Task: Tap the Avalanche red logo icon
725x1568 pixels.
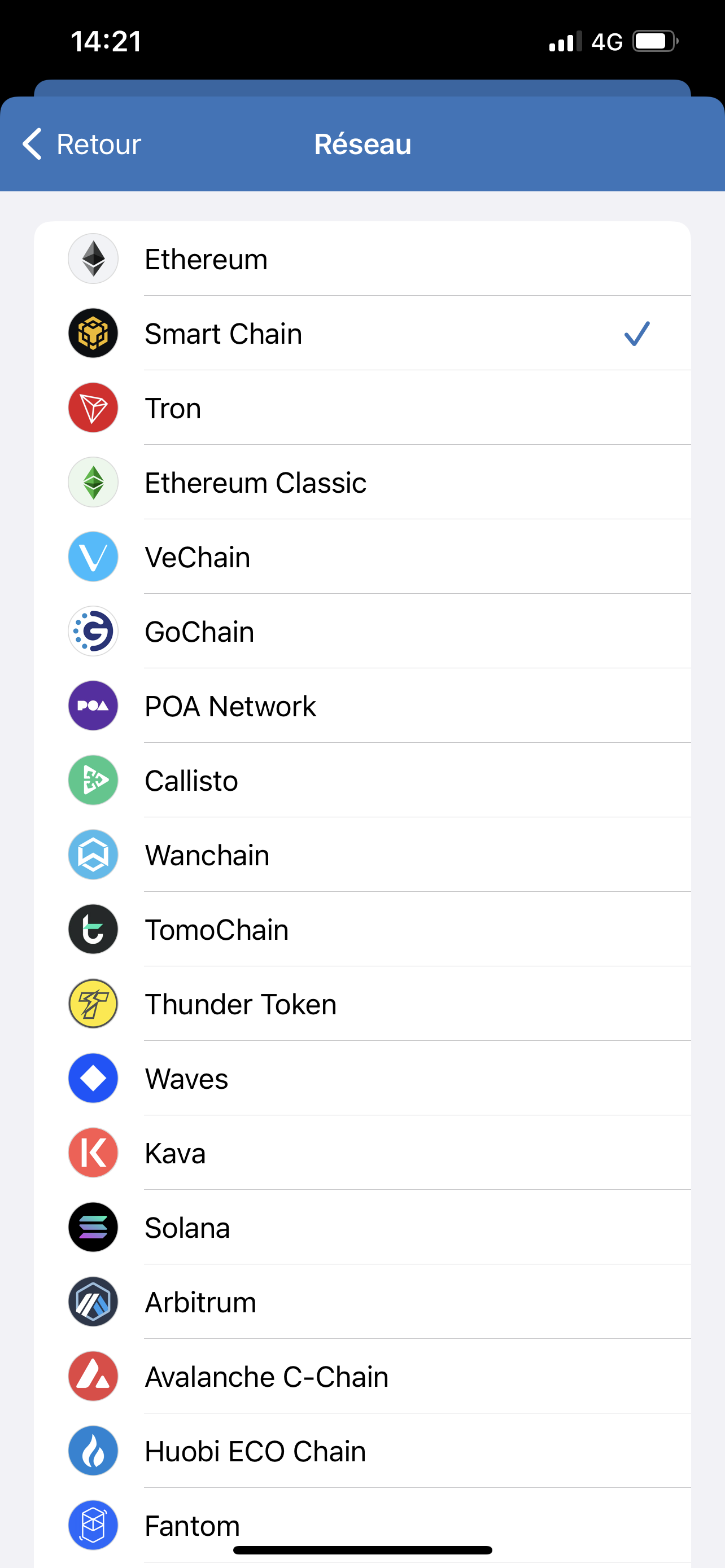Action: pos(93,1376)
